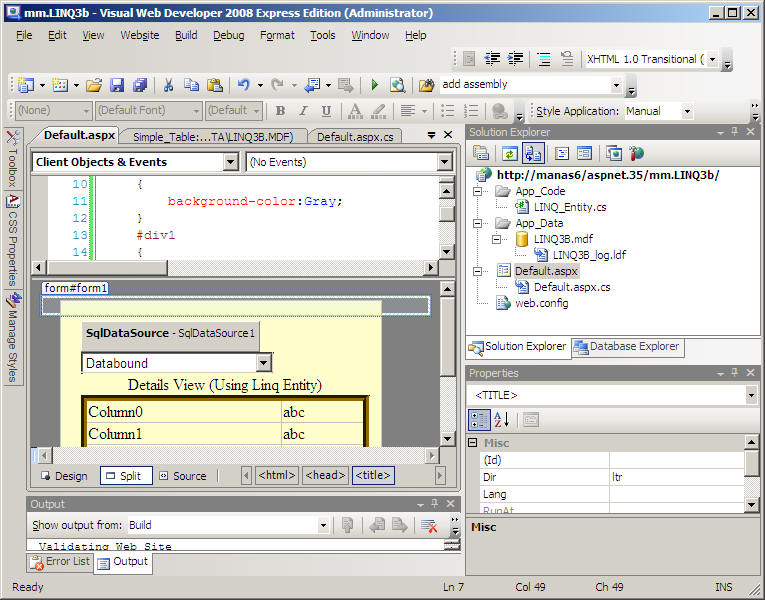Click the bulleted list icon
This screenshot has height=600, width=765.
447,111
